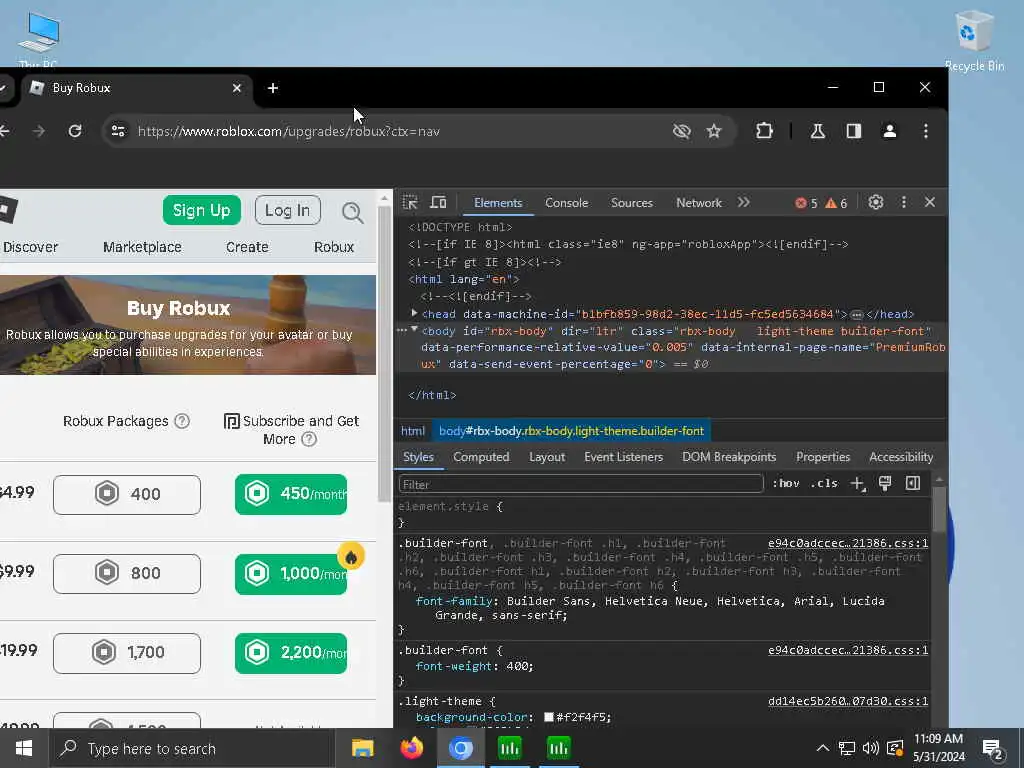Viewport: 1024px width, 768px height.
Task: Toggle the :hov element state panel
Action: 786,484
